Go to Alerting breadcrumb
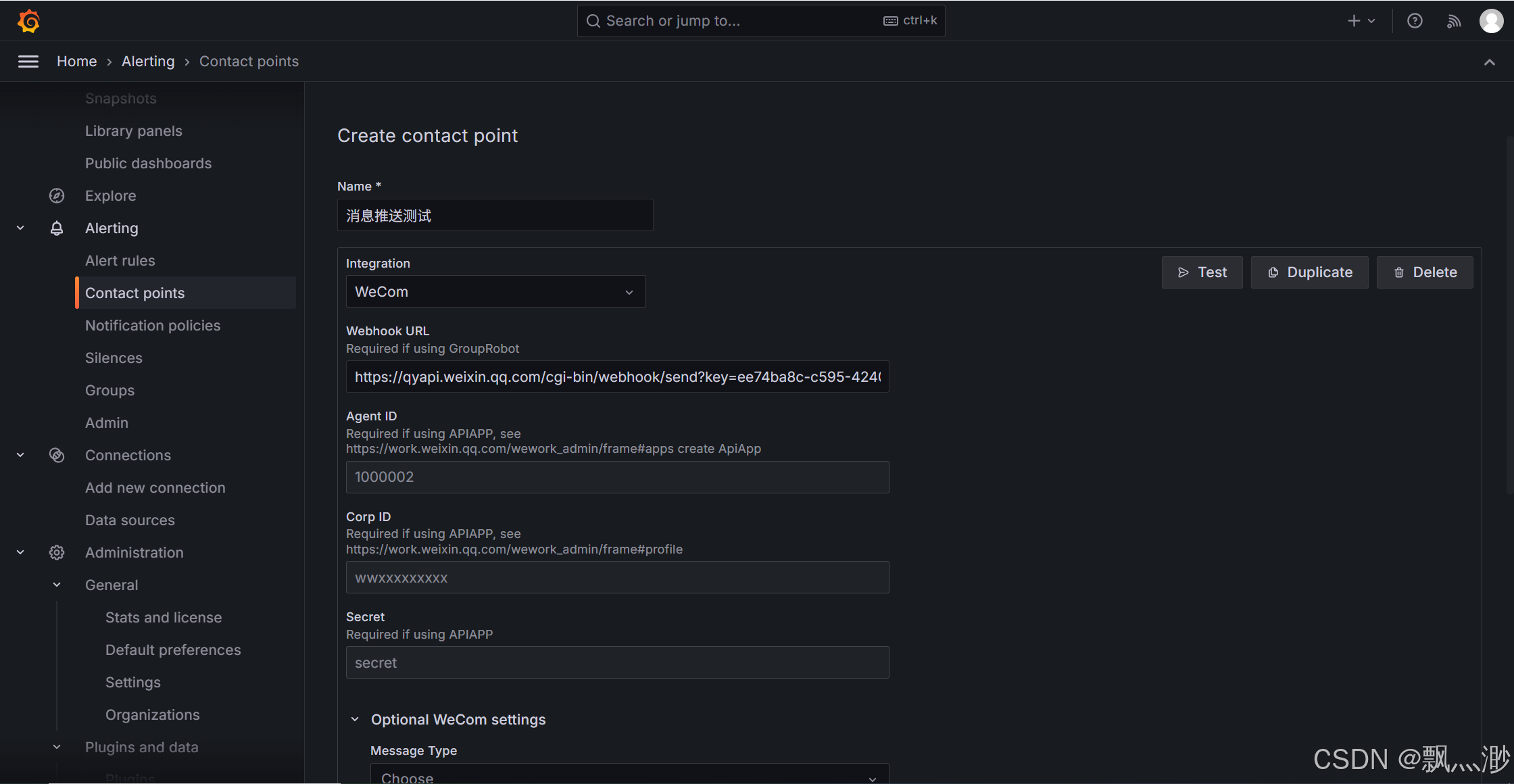Viewport: 1514px width, 784px height. coord(148,62)
